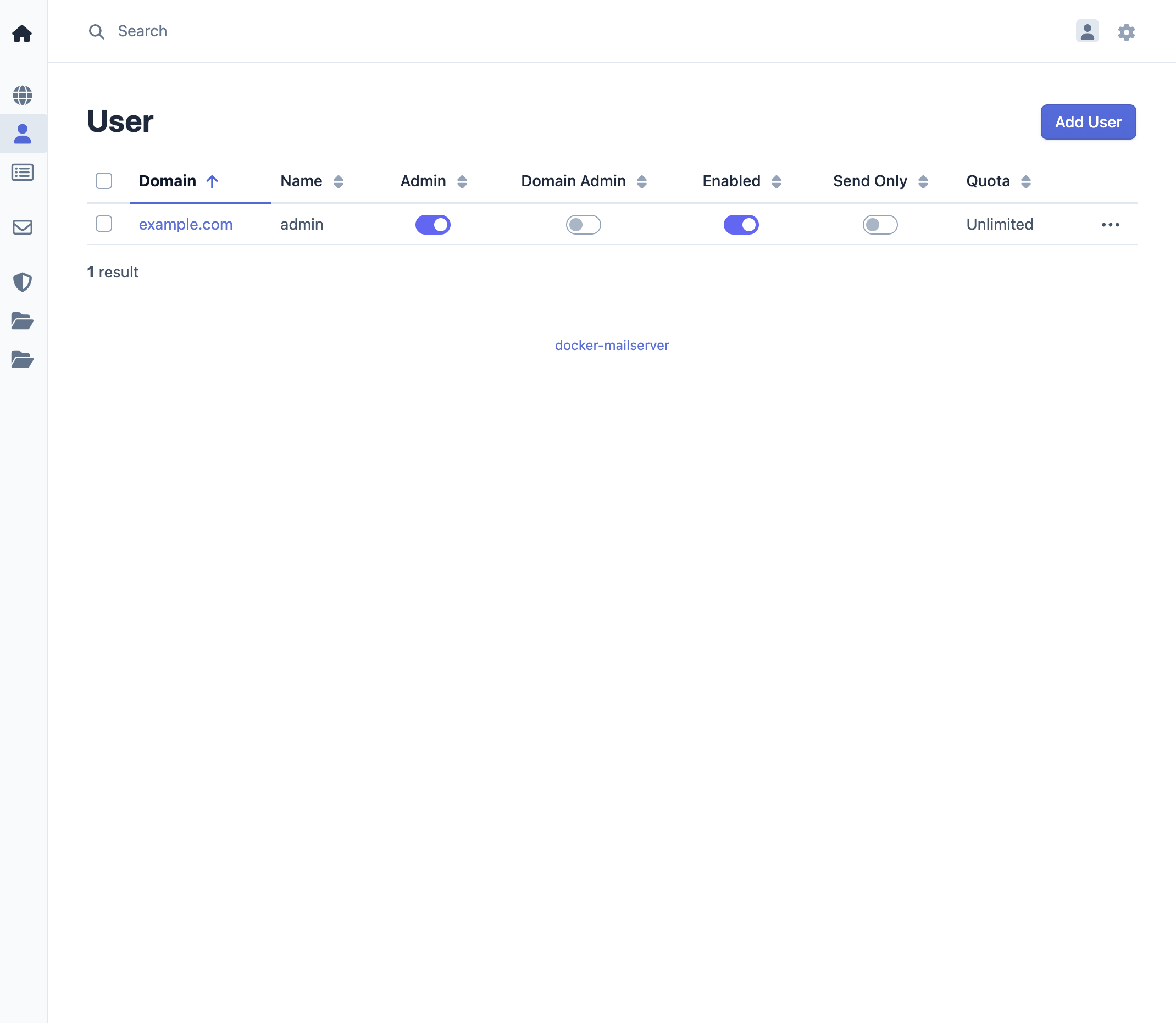
Task: Open the aliases list via the list icon
Action: 23,172
